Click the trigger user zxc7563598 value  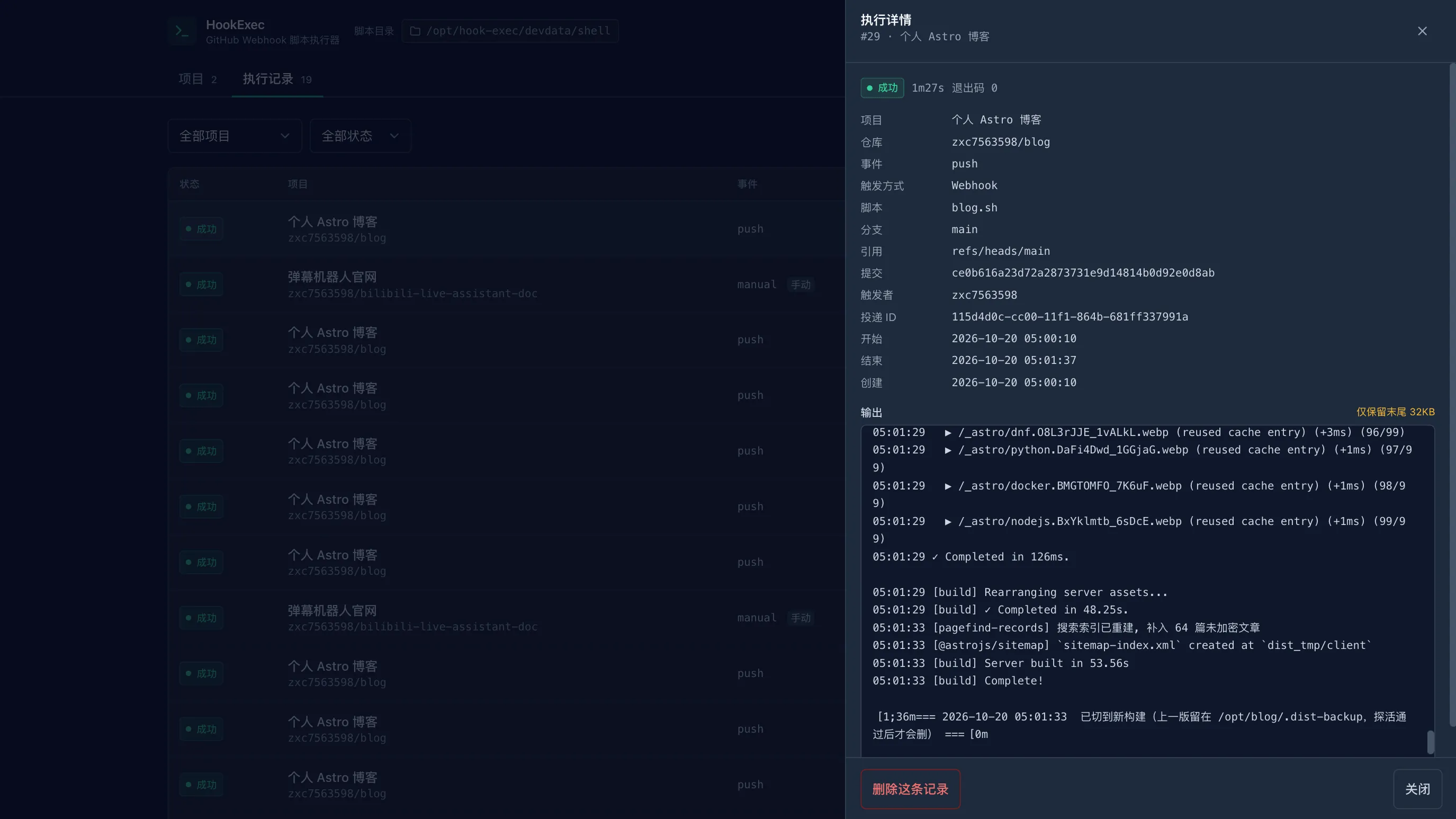pyautogui.click(x=985, y=295)
